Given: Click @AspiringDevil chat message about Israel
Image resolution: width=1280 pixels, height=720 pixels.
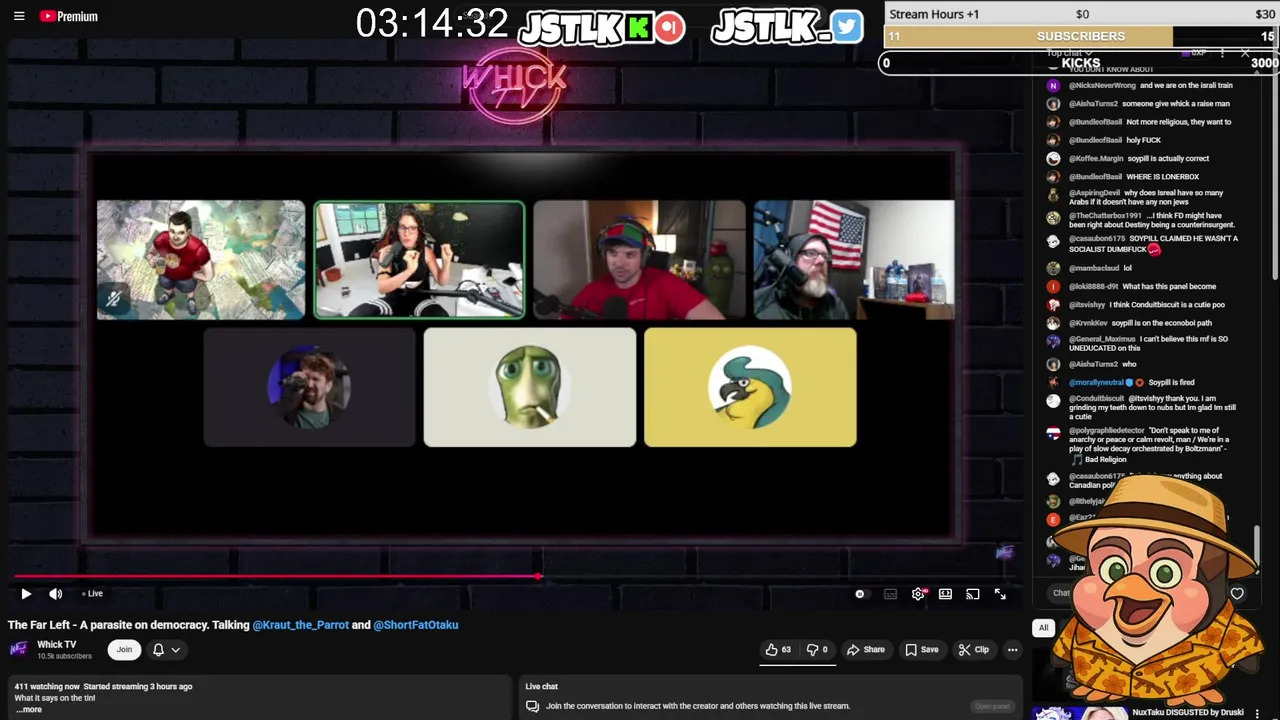Looking at the screenshot, I should [x=1146, y=198].
